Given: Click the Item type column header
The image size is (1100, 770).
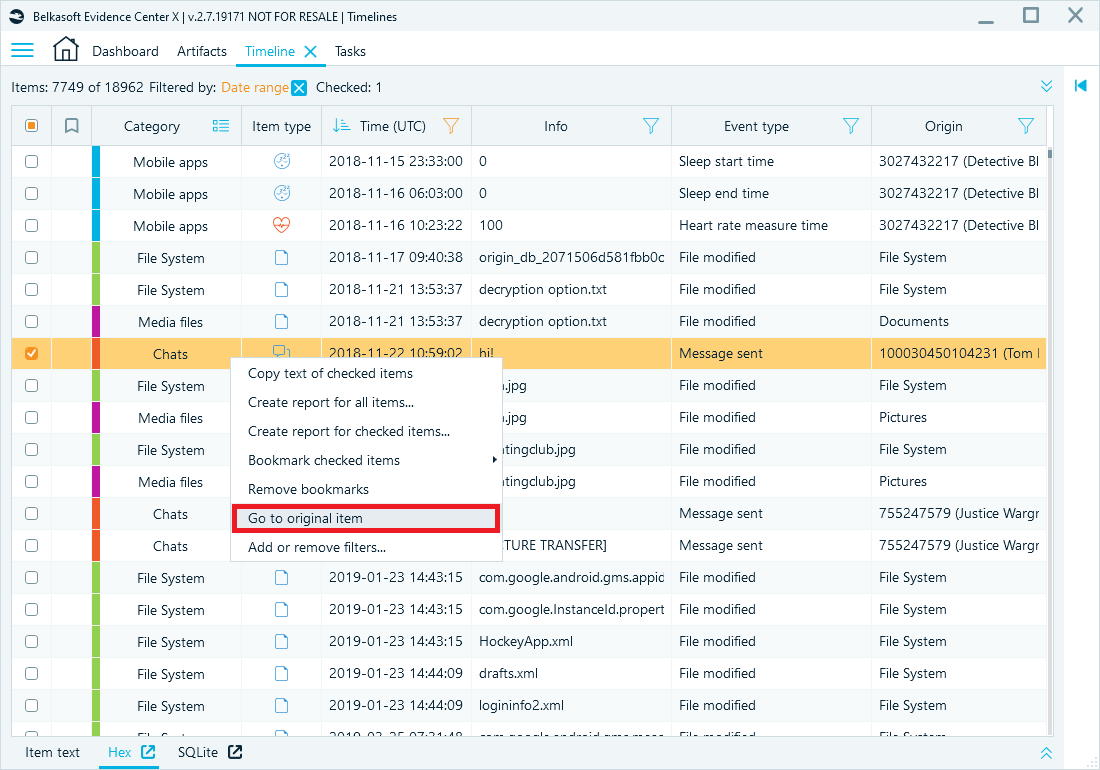Looking at the screenshot, I should click(x=281, y=126).
